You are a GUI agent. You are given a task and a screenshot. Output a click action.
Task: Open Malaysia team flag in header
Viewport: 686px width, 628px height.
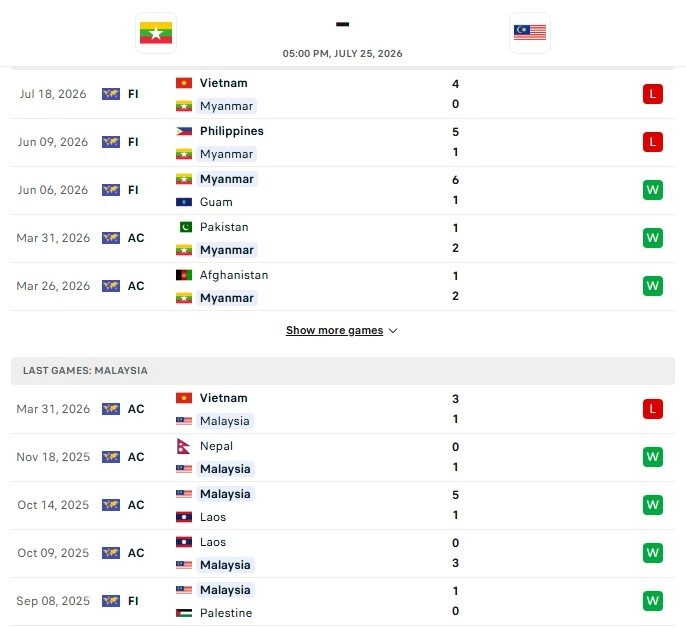[529, 33]
